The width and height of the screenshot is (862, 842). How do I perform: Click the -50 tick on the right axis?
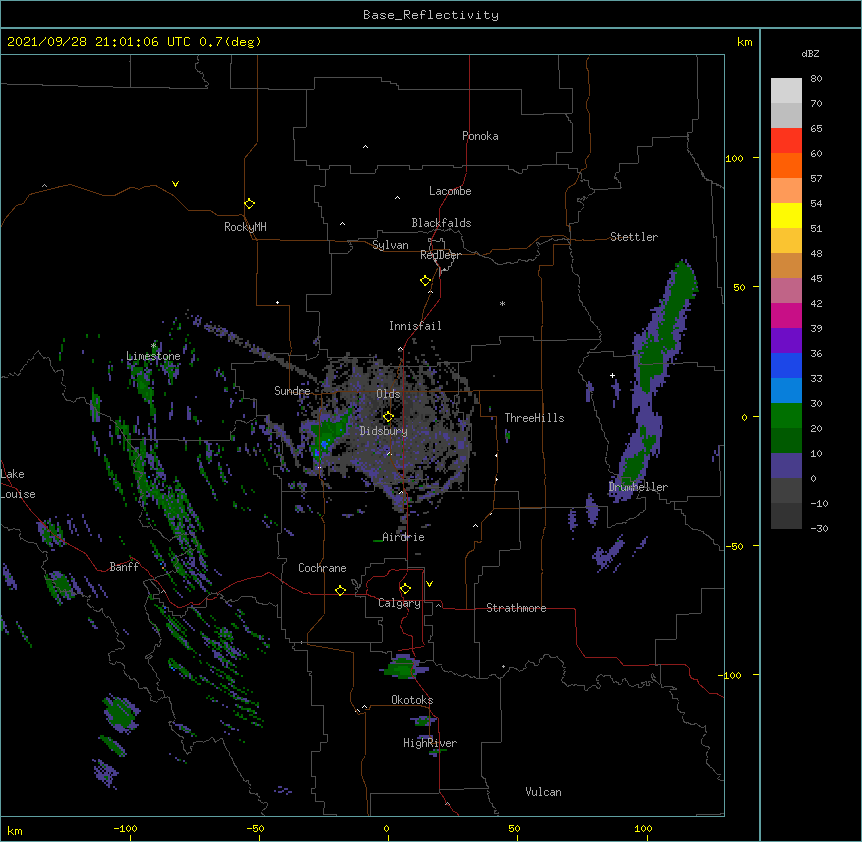pyautogui.click(x=734, y=546)
